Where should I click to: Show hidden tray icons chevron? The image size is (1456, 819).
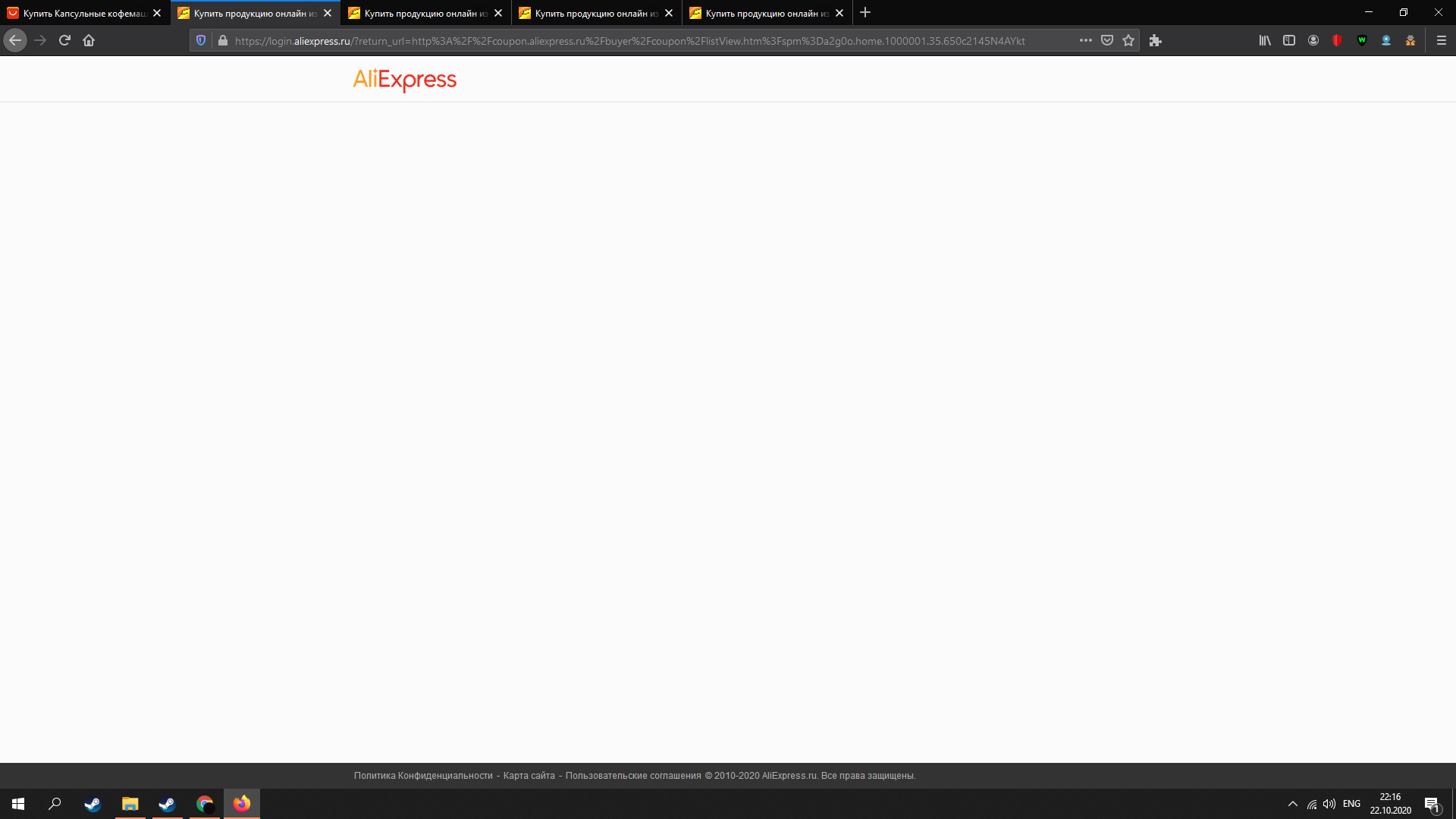point(1293,804)
